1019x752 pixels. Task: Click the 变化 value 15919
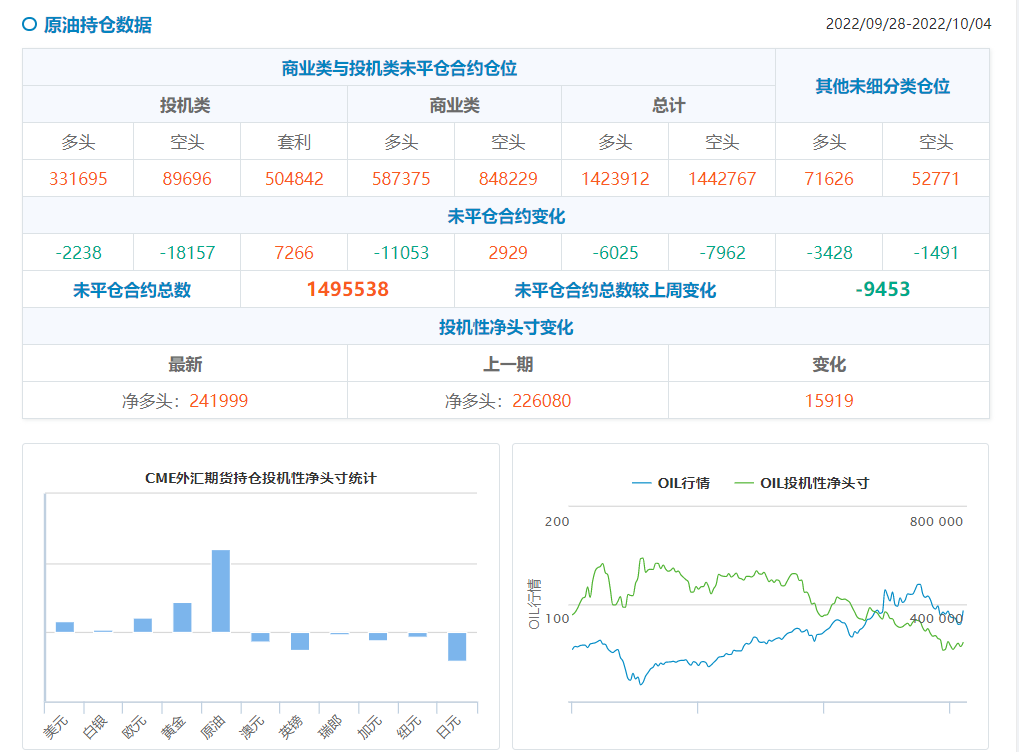pyautogui.click(x=829, y=401)
